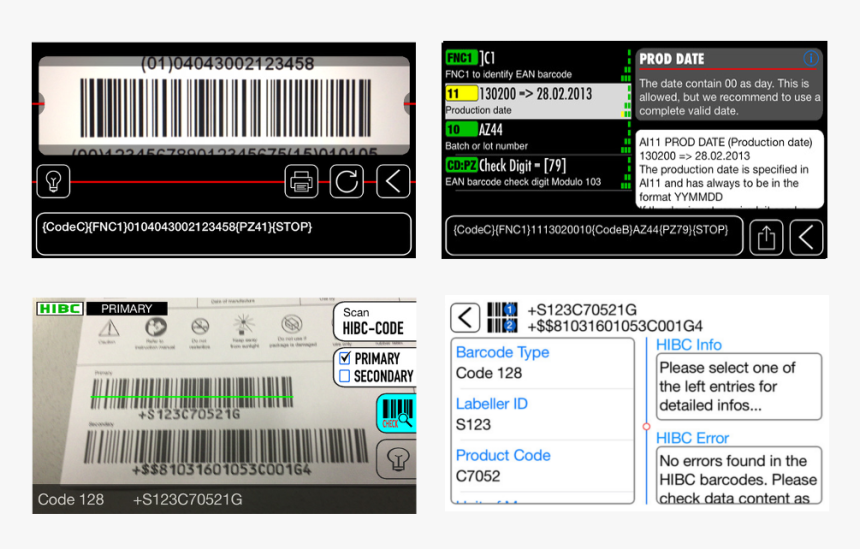Tap the light bulb icon in EAN scanner

pyautogui.click(x=53, y=181)
